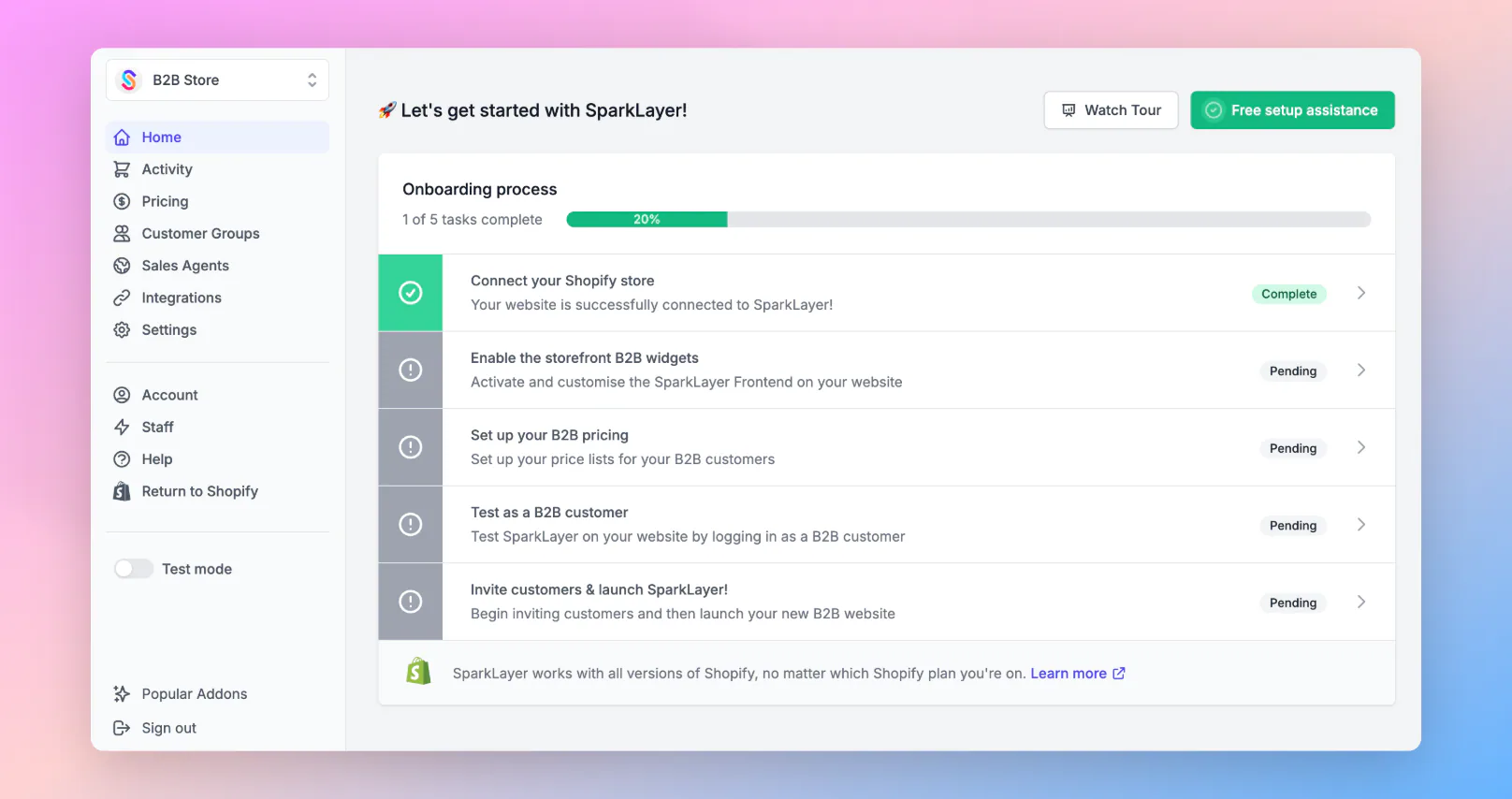Image resolution: width=1512 pixels, height=799 pixels.
Task: Open the Customer Groups menu label
Action: pos(201,234)
